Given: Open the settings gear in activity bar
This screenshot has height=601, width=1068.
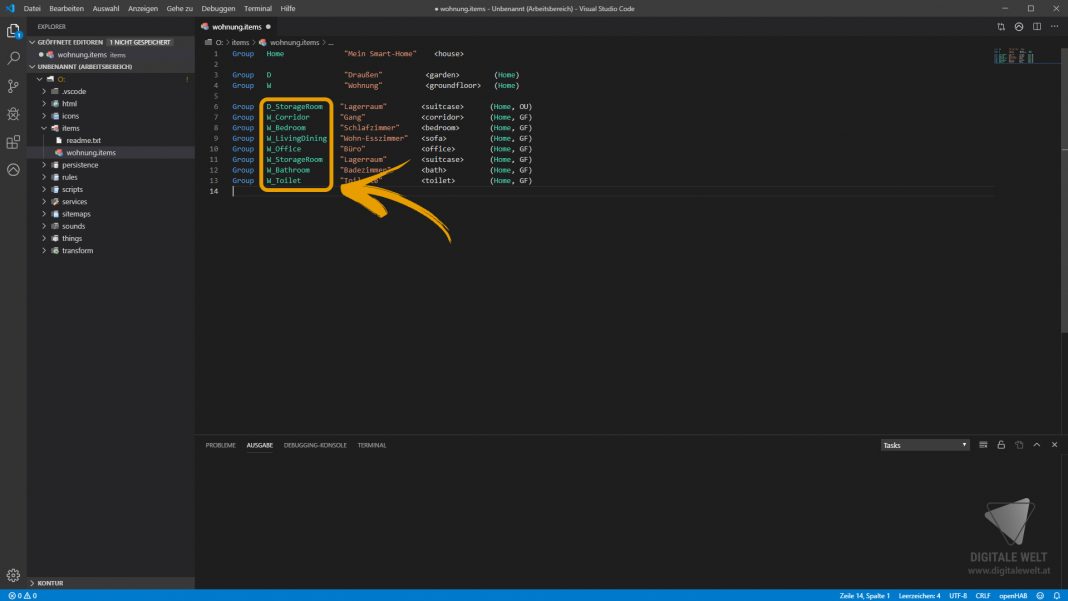Looking at the screenshot, I should [x=13, y=575].
